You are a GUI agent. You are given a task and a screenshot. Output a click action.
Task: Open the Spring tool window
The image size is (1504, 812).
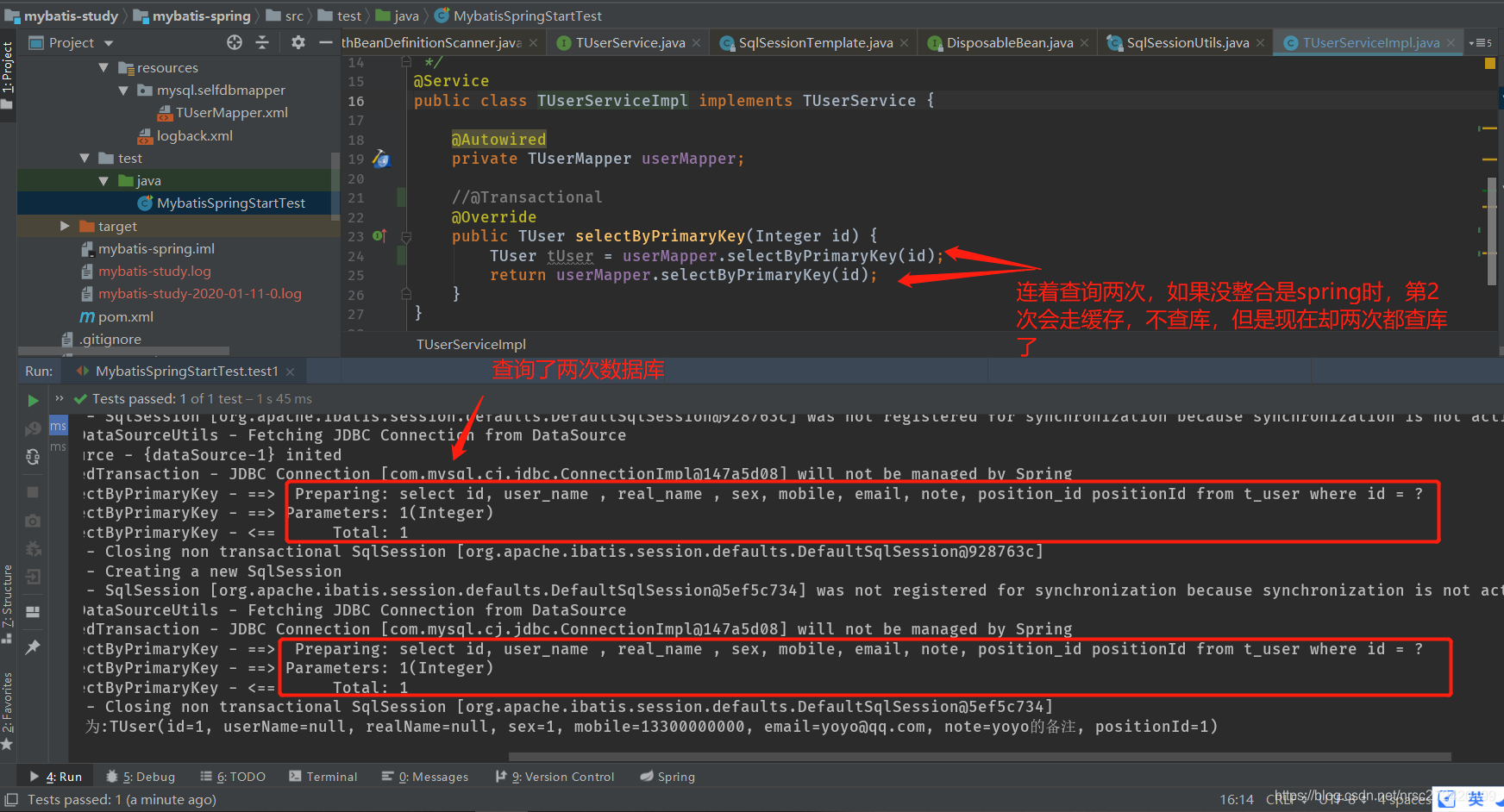coord(667,777)
